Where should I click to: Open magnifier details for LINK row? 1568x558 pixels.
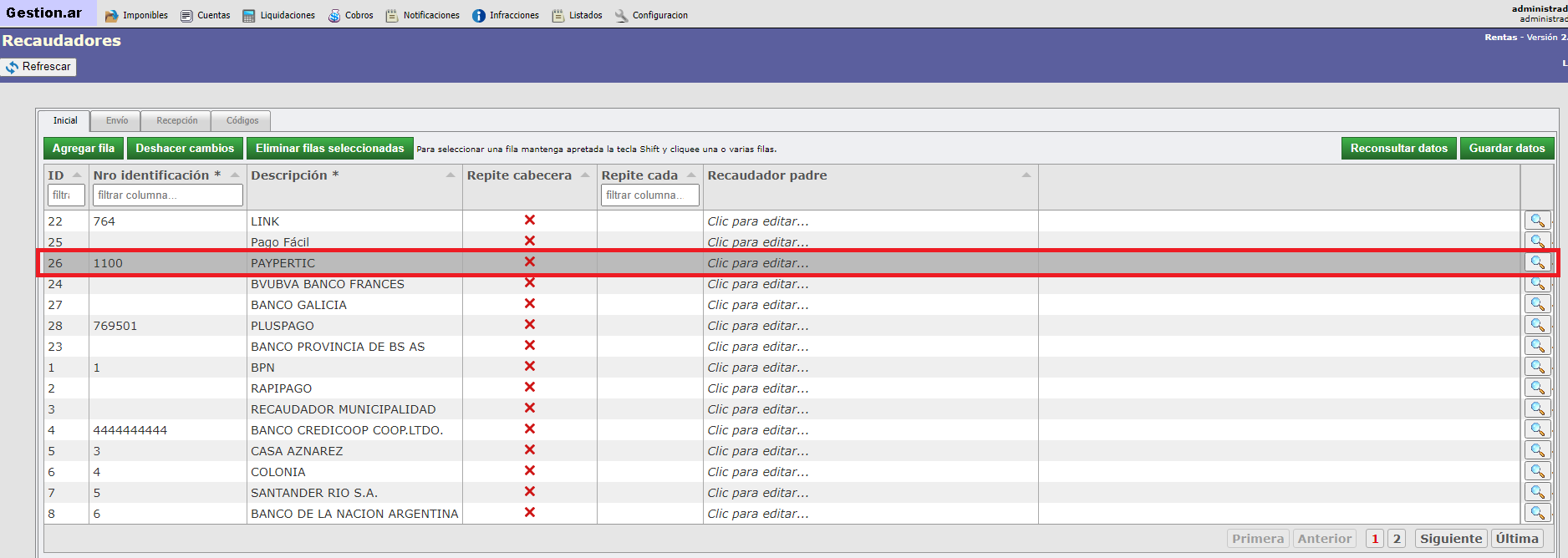pyautogui.click(x=1536, y=221)
